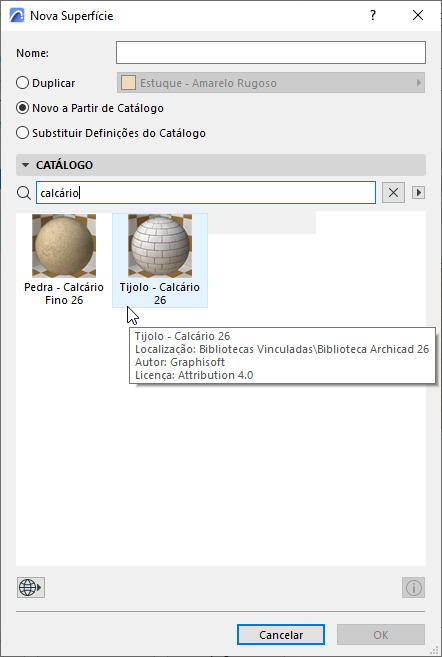
Task: Click the Archicad logo in title bar
Action: tap(17, 16)
